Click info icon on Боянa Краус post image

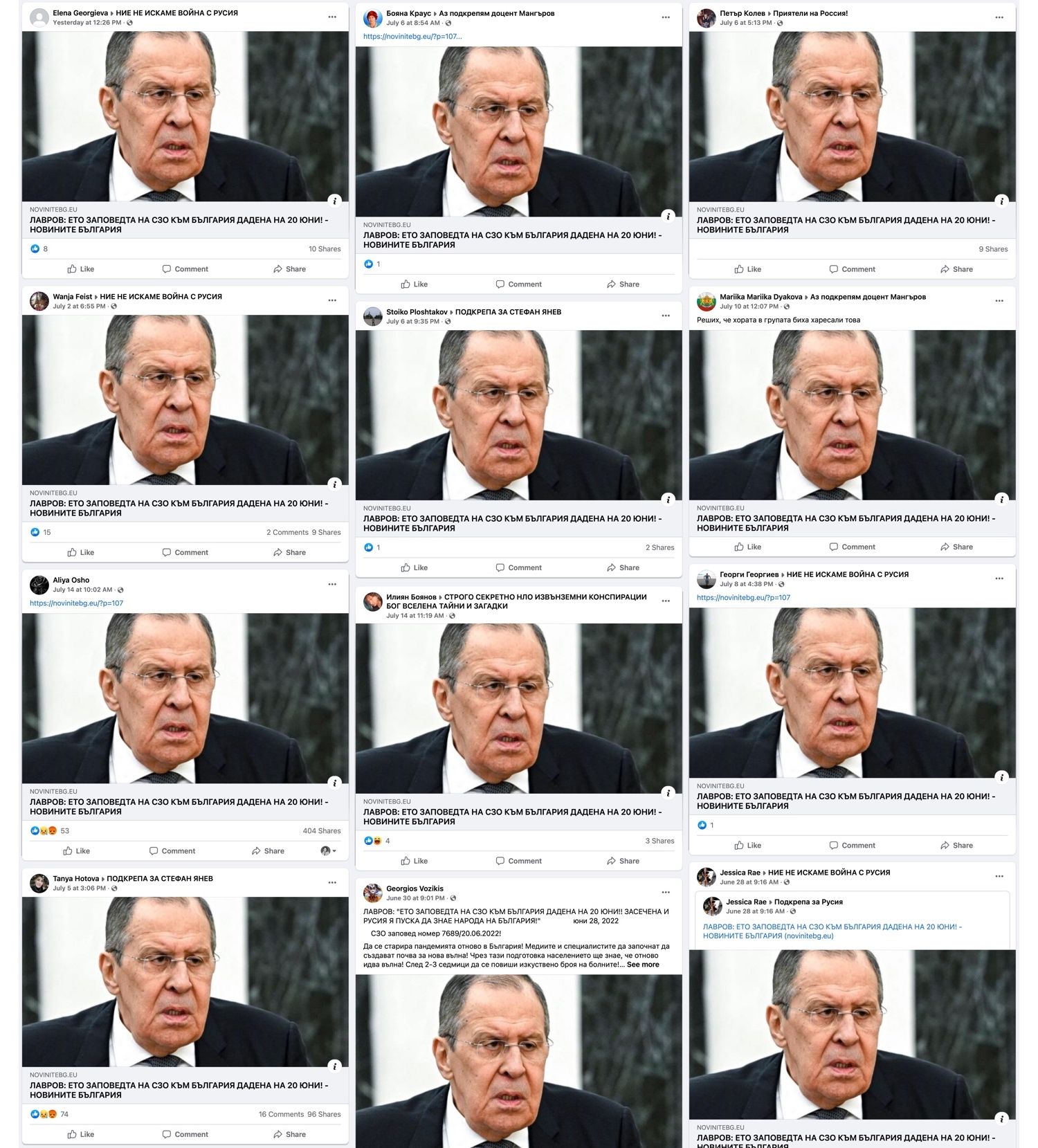coord(668,215)
